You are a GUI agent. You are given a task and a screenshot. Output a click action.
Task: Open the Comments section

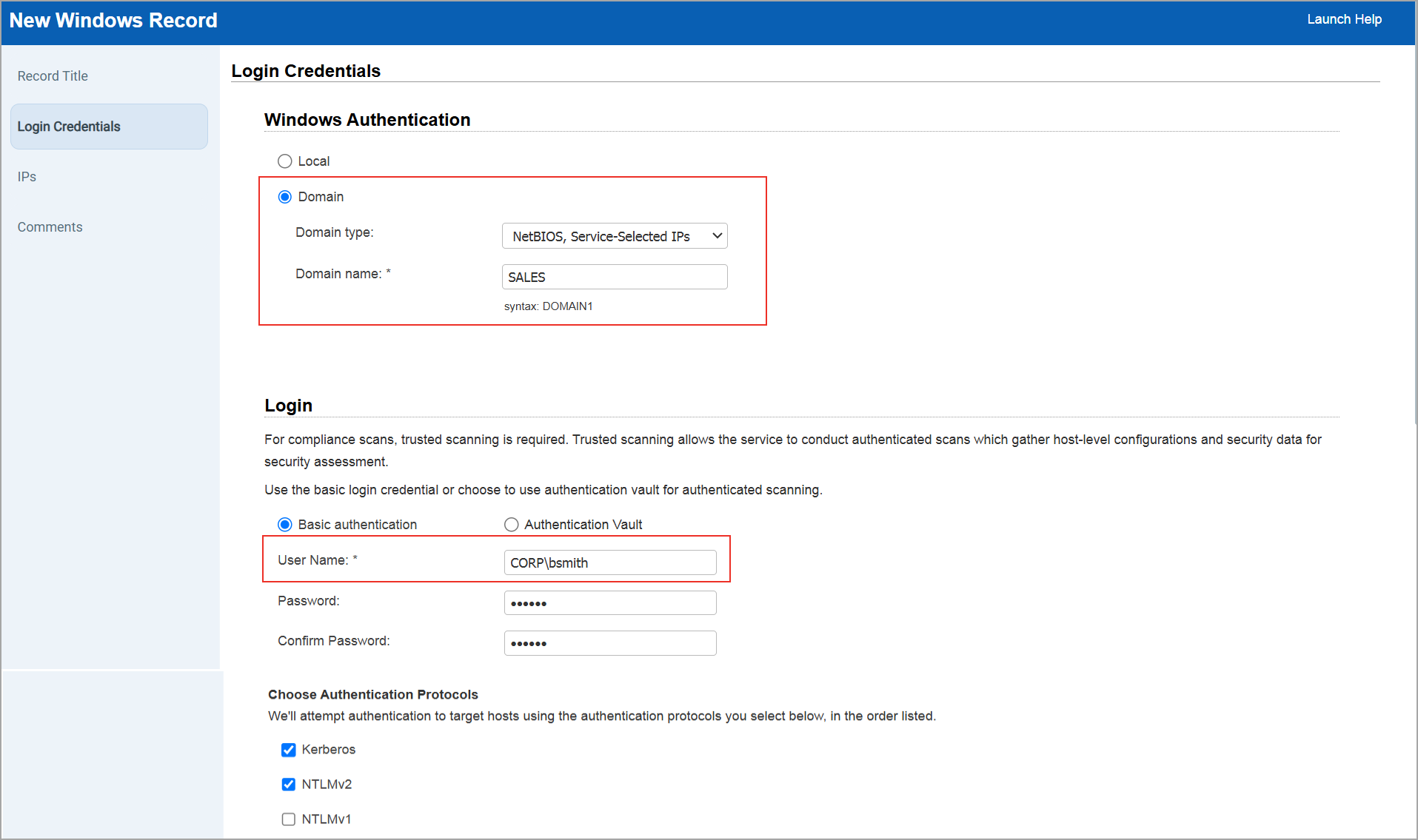point(50,226)
